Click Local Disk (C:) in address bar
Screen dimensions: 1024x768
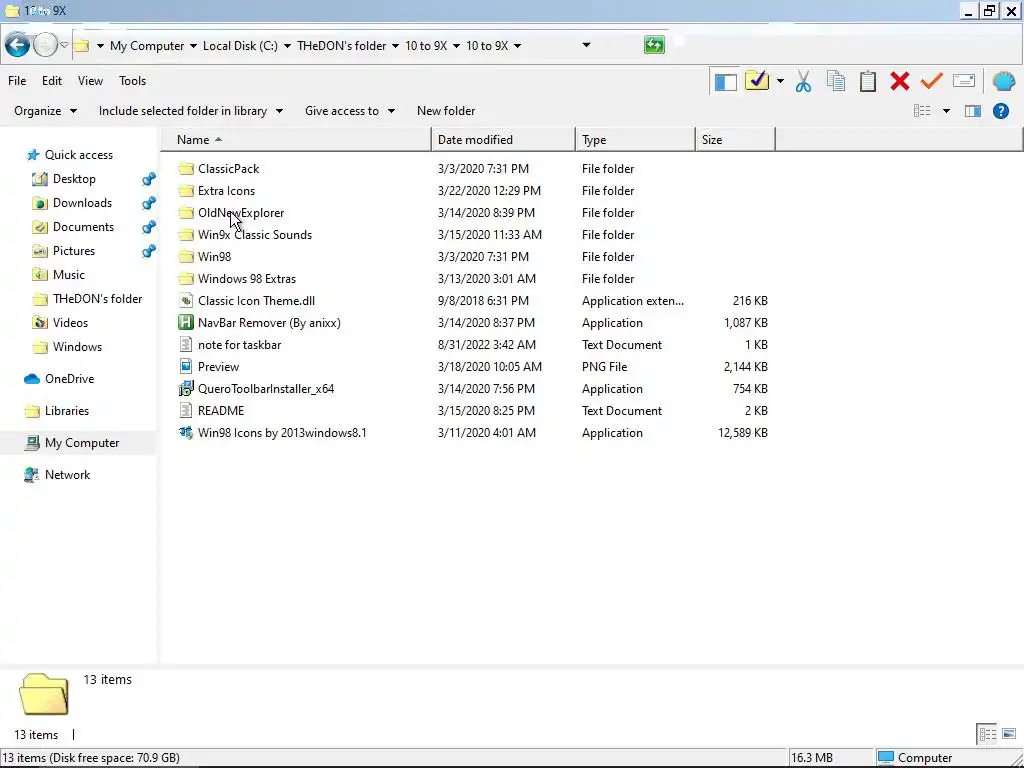240,46
